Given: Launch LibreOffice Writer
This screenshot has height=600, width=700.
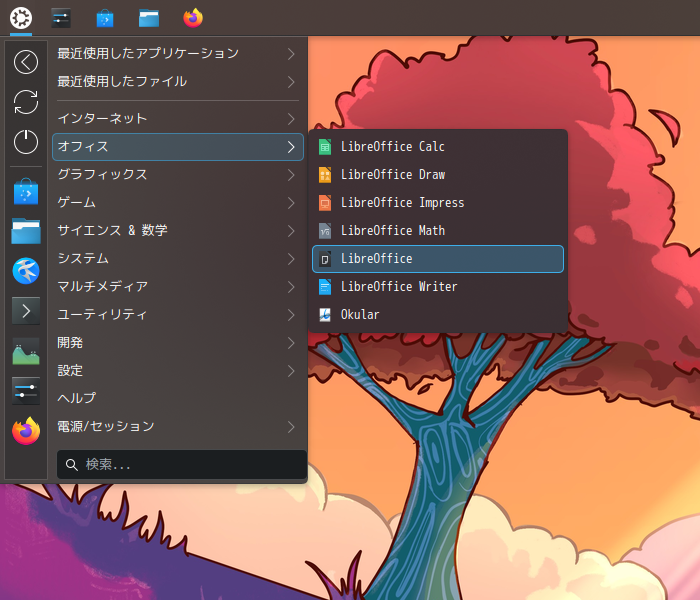Looking at the screenshot, I should click(x=438, y=287).
